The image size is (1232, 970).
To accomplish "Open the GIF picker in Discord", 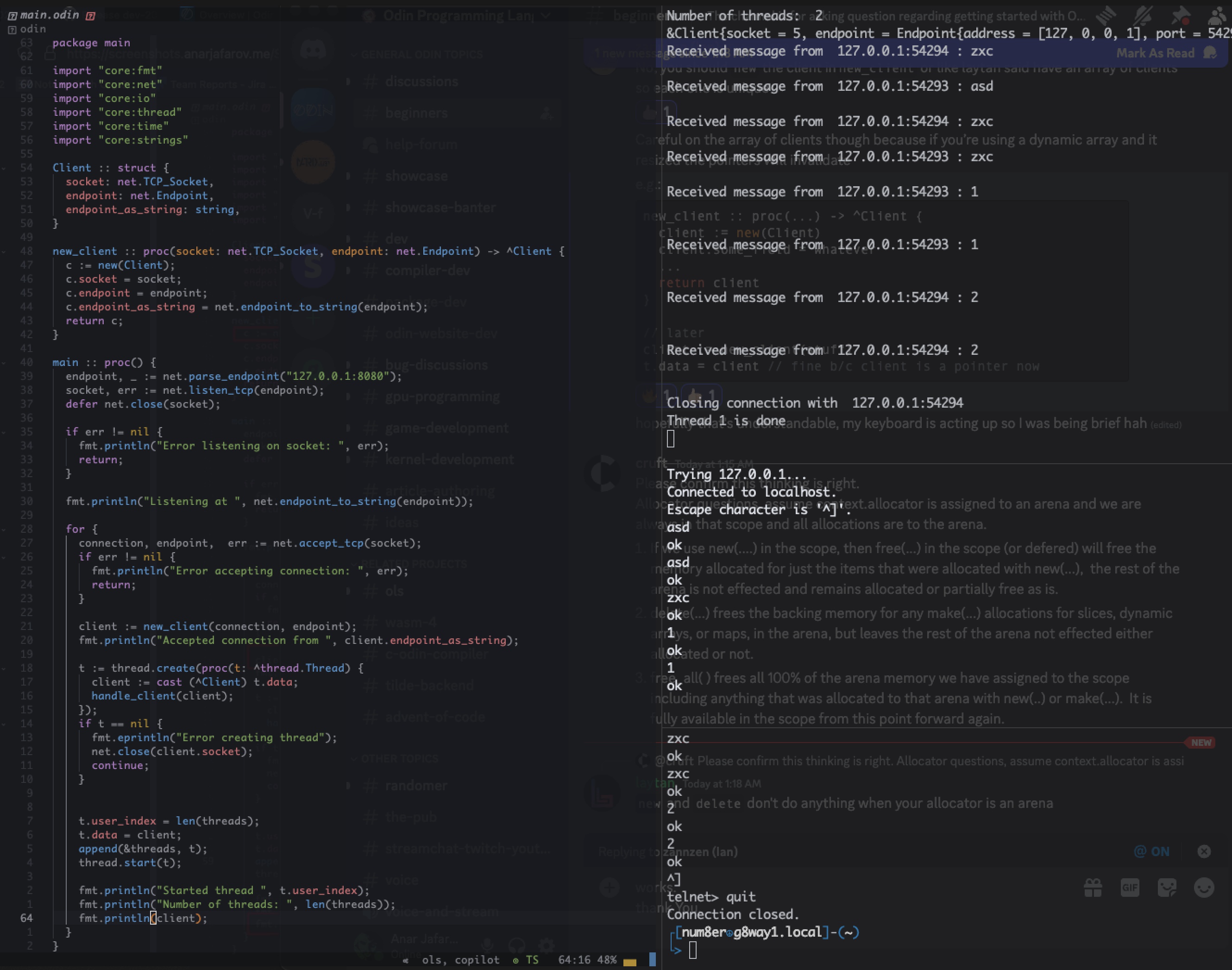I will 1130,888.
